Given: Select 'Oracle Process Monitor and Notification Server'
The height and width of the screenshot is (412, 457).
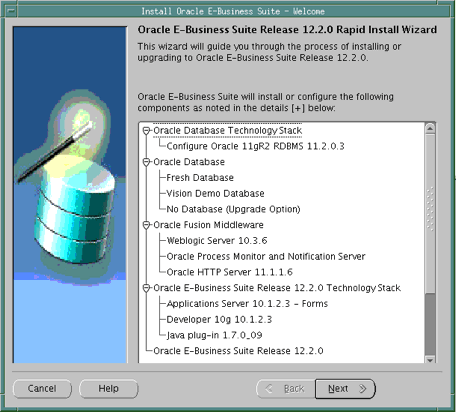Looking at the screenshot, I should [266, 256].
